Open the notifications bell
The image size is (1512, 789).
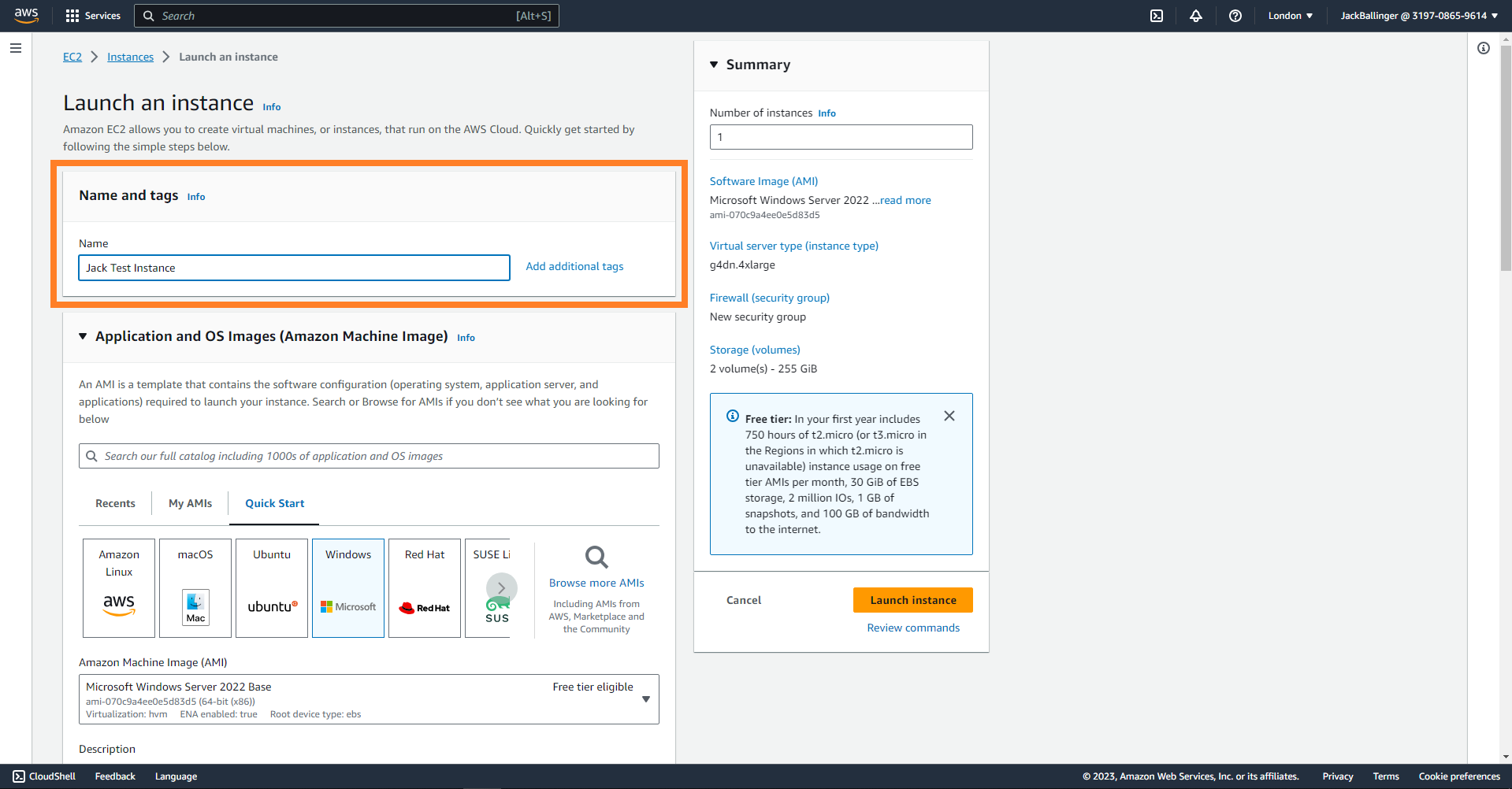[1195, 16]
